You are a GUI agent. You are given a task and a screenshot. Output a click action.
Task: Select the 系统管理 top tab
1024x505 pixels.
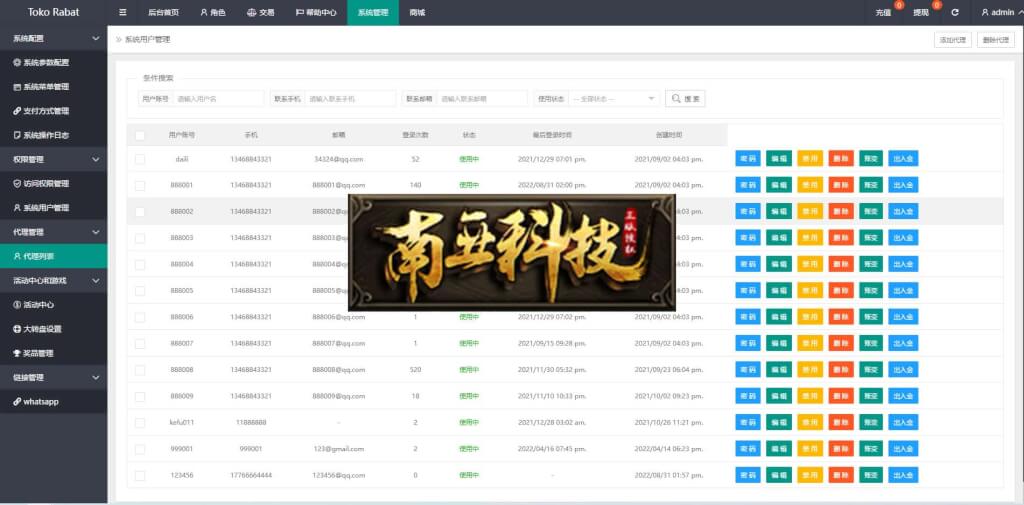(x=373, y=12)
